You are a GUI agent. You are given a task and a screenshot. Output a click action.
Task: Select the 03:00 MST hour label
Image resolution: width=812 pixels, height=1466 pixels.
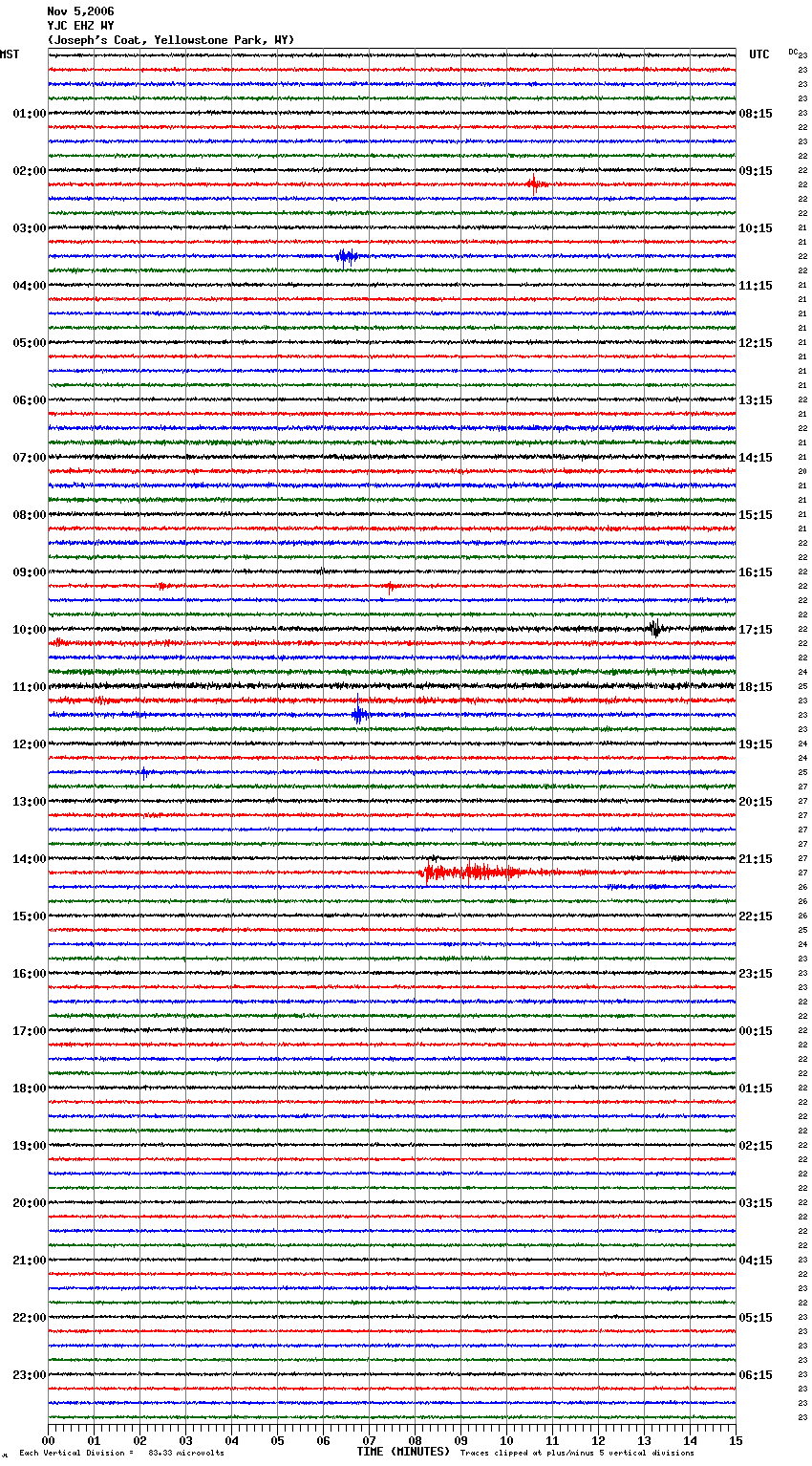30,228
